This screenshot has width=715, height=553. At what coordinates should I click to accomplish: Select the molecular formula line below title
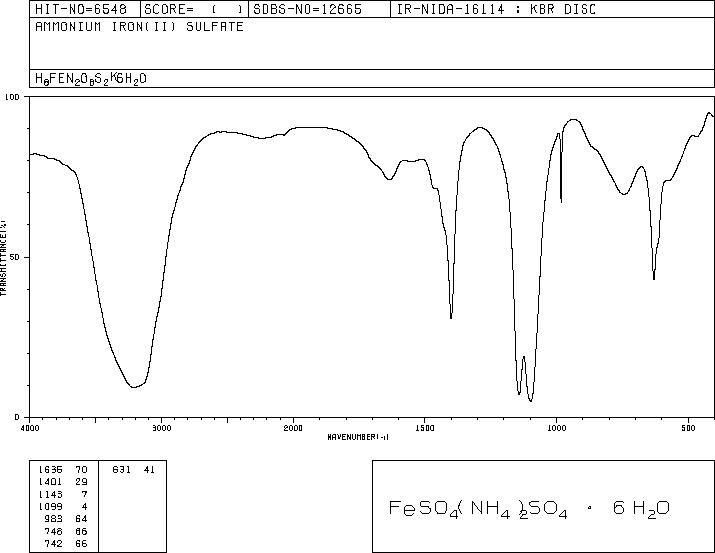91,79
